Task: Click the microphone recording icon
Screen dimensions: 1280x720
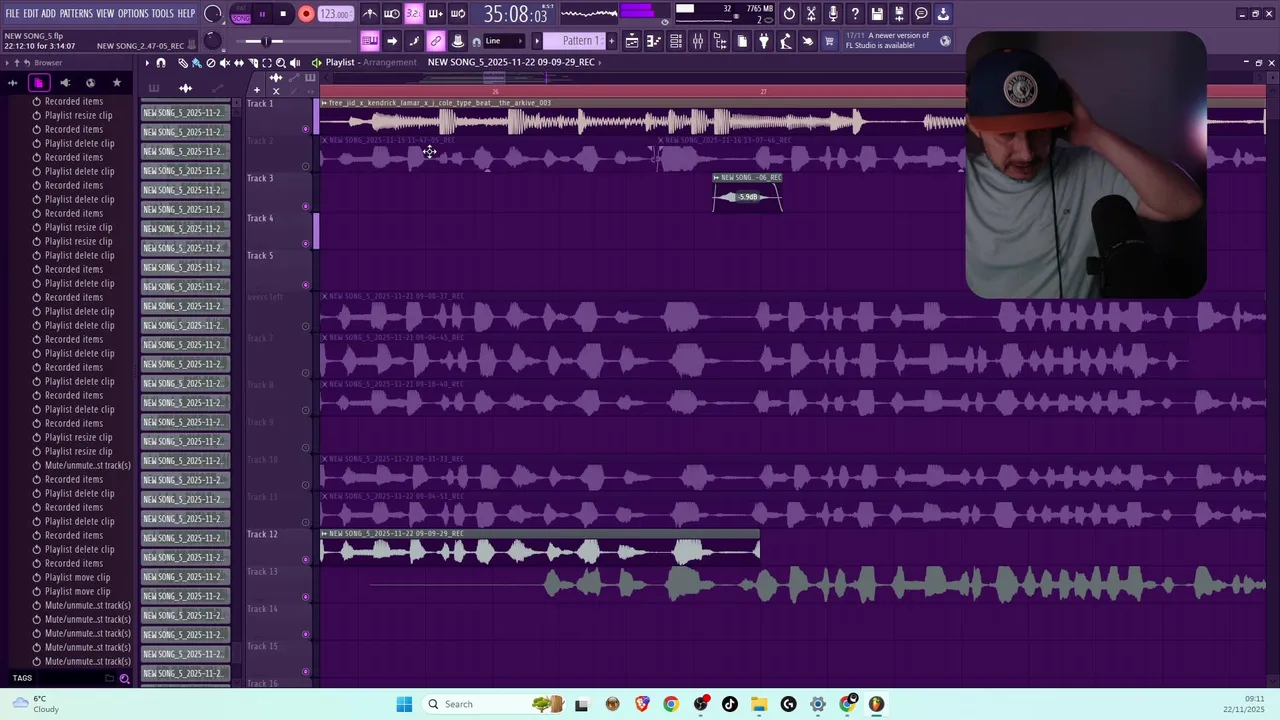Action: [833, 13]
